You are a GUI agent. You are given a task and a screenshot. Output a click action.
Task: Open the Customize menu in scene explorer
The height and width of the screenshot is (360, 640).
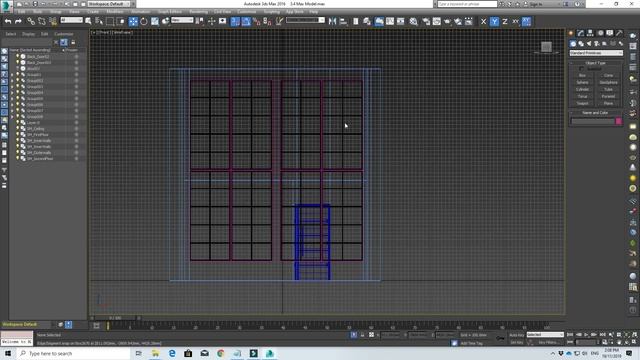[x=64, y=34]
